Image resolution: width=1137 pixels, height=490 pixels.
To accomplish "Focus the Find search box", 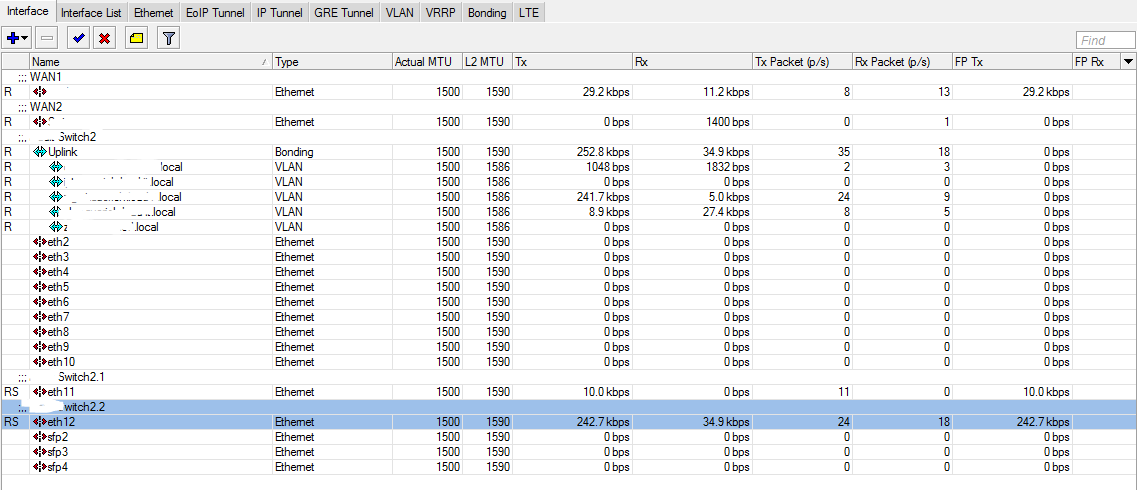I will (x=1104, y=41).
